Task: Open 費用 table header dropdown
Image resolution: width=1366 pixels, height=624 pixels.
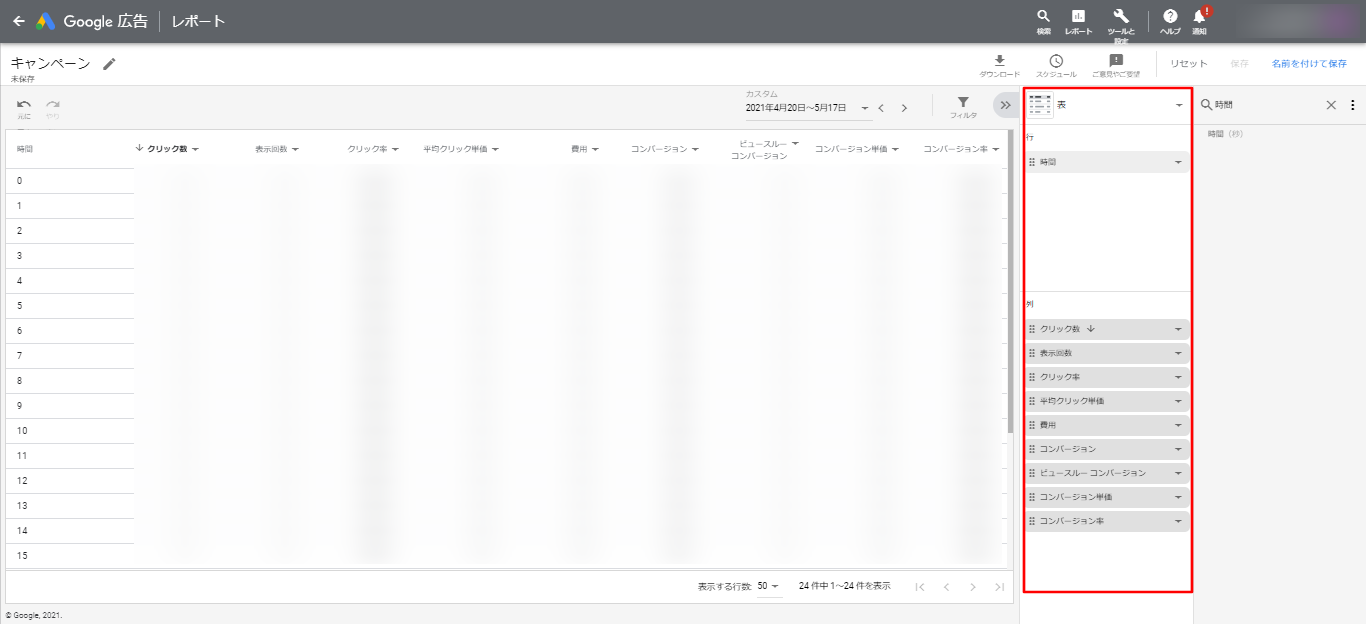Action: tap(595, 149)
